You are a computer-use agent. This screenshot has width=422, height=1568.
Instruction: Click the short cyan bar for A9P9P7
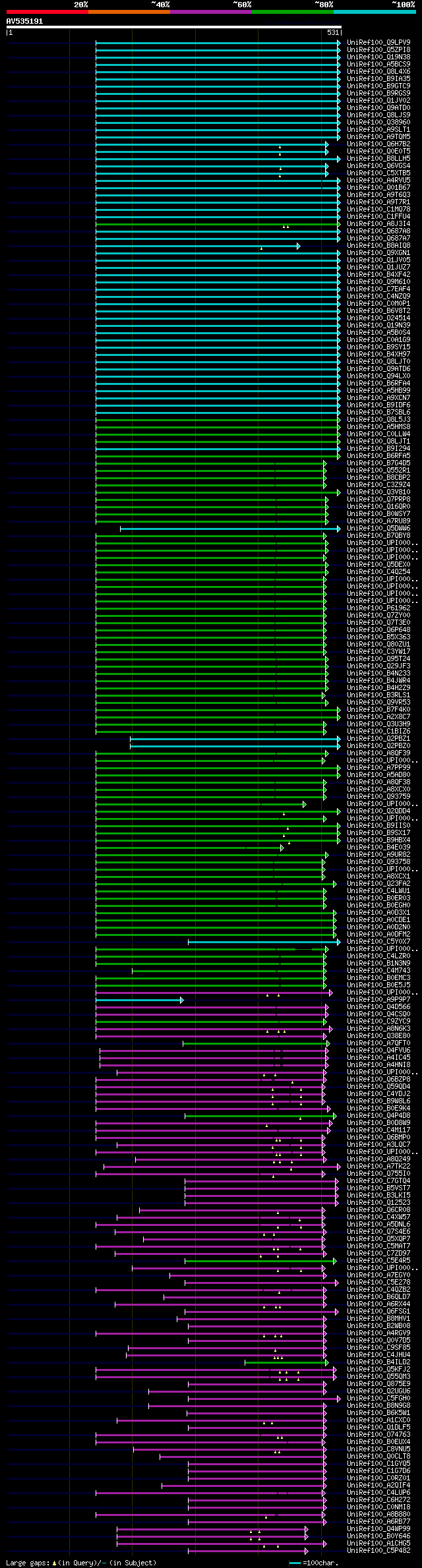(139, 1000)
